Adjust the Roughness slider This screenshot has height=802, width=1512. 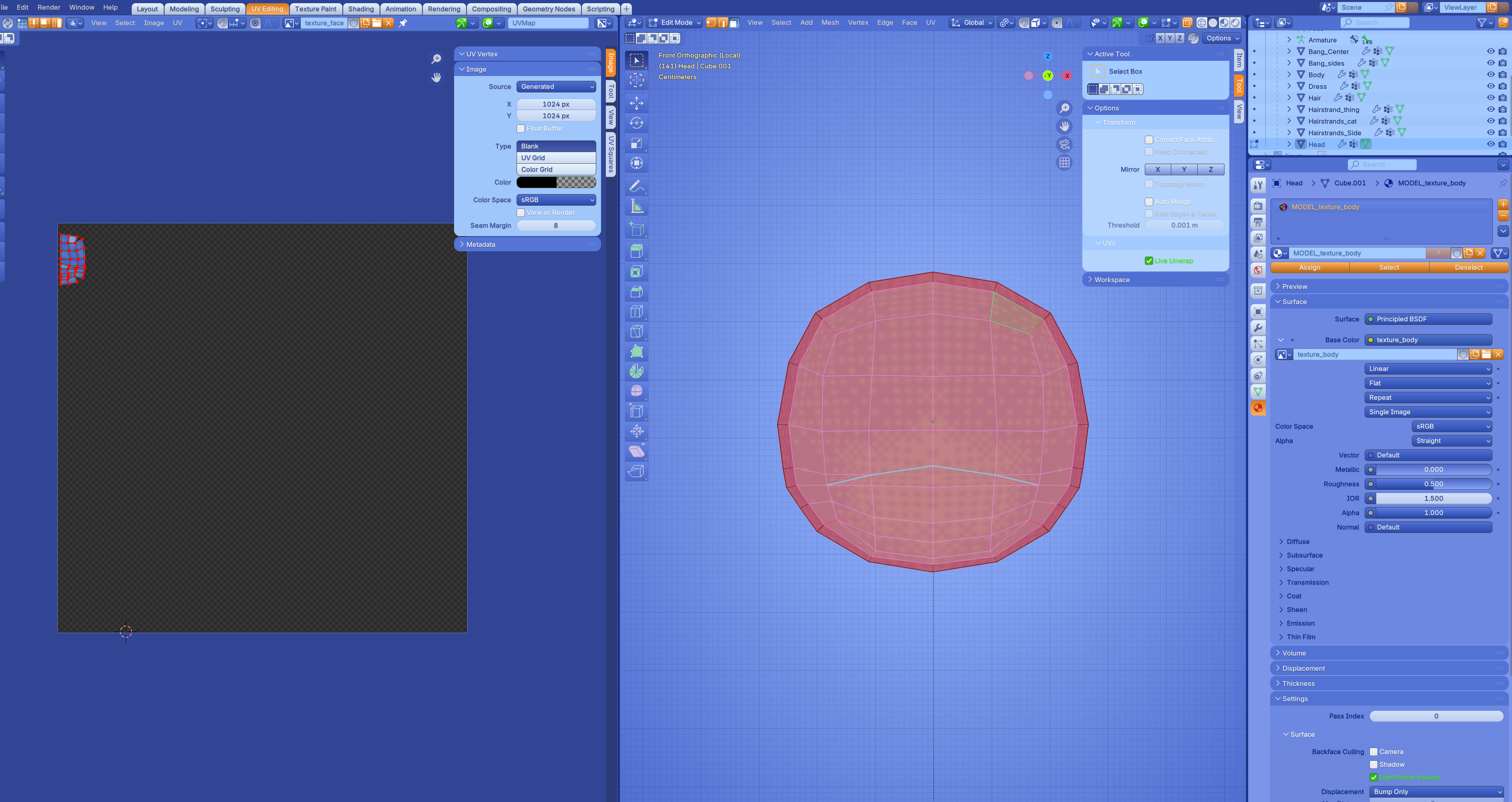click(1433, 484)
